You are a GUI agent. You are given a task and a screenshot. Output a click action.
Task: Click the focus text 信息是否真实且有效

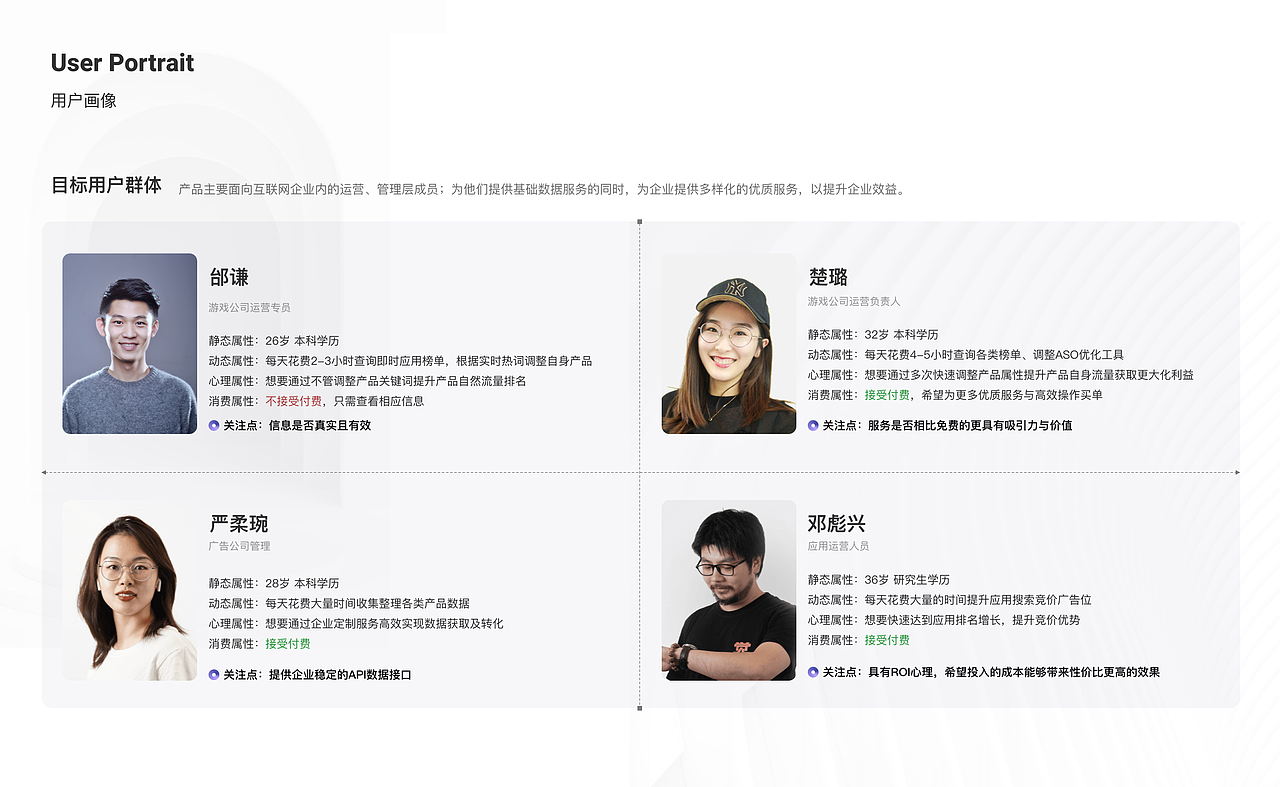pos(322,425)
